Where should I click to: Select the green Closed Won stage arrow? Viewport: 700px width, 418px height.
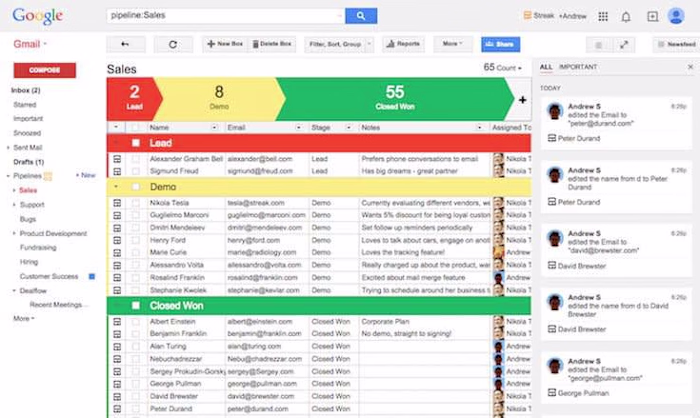pyautogui.click(x=395, y=99)
